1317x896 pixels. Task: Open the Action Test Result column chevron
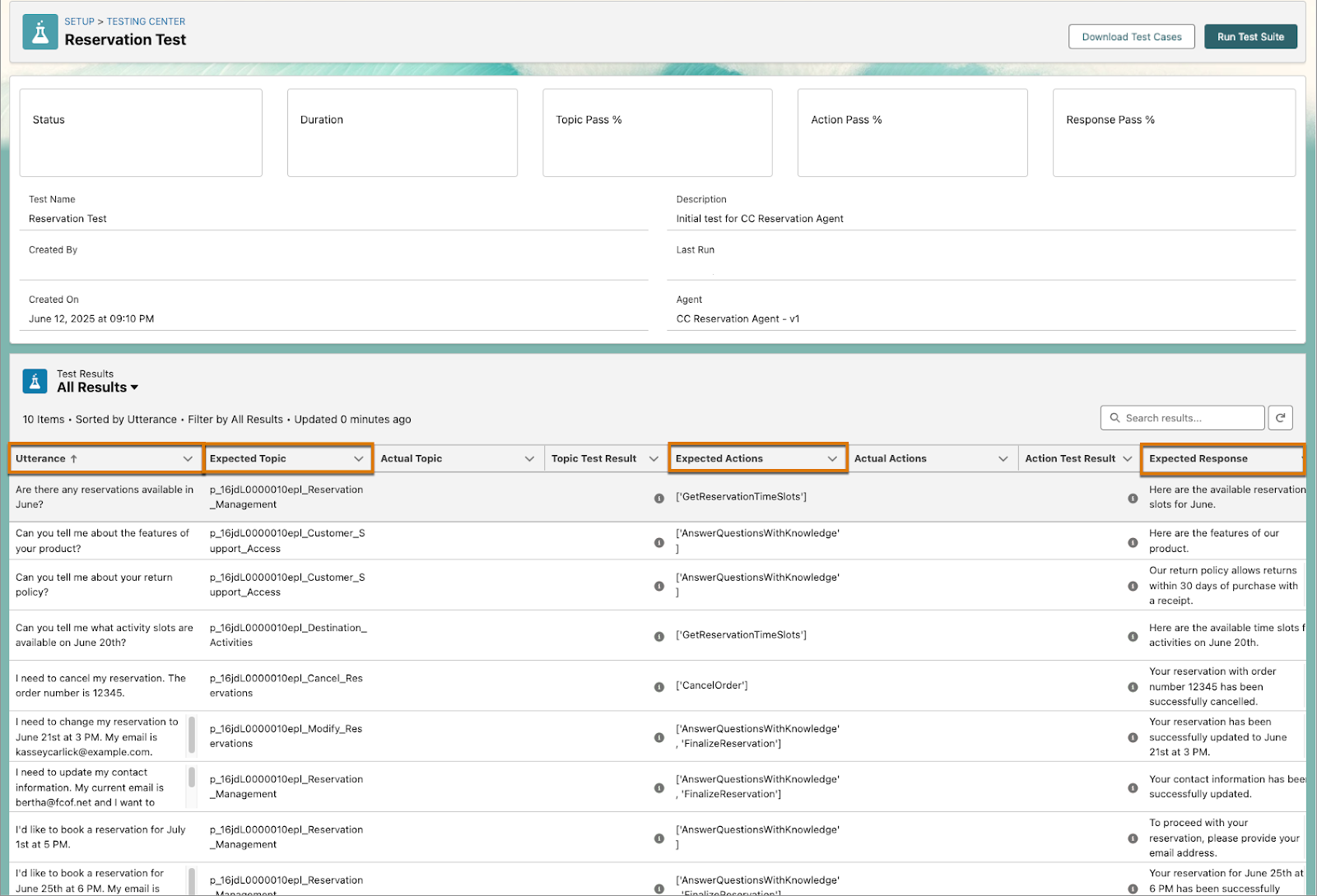click(x=1127, y=458)
